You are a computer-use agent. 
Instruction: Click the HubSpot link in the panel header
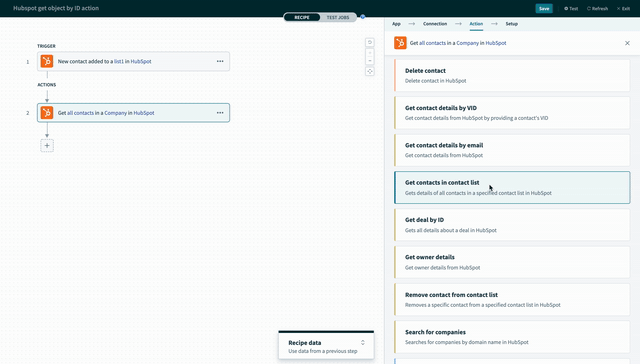click(x=496, y=43)
